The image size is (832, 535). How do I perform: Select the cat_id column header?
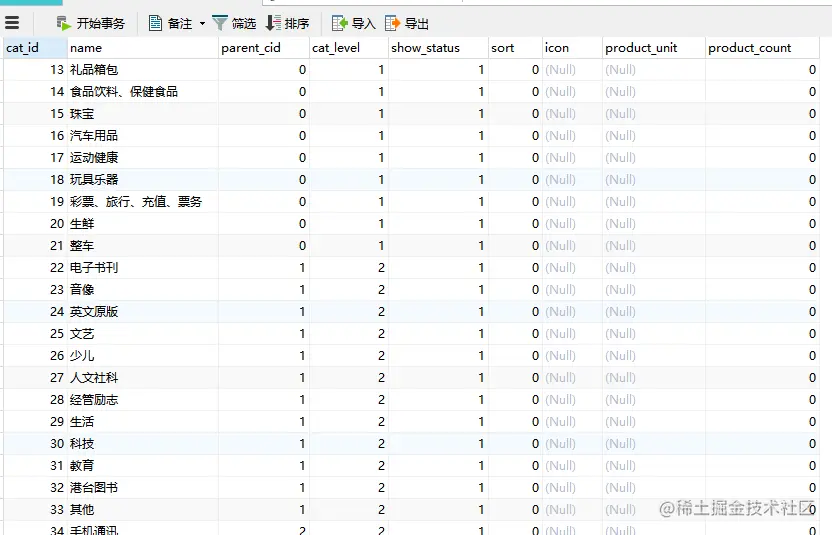tap(35, 48)
